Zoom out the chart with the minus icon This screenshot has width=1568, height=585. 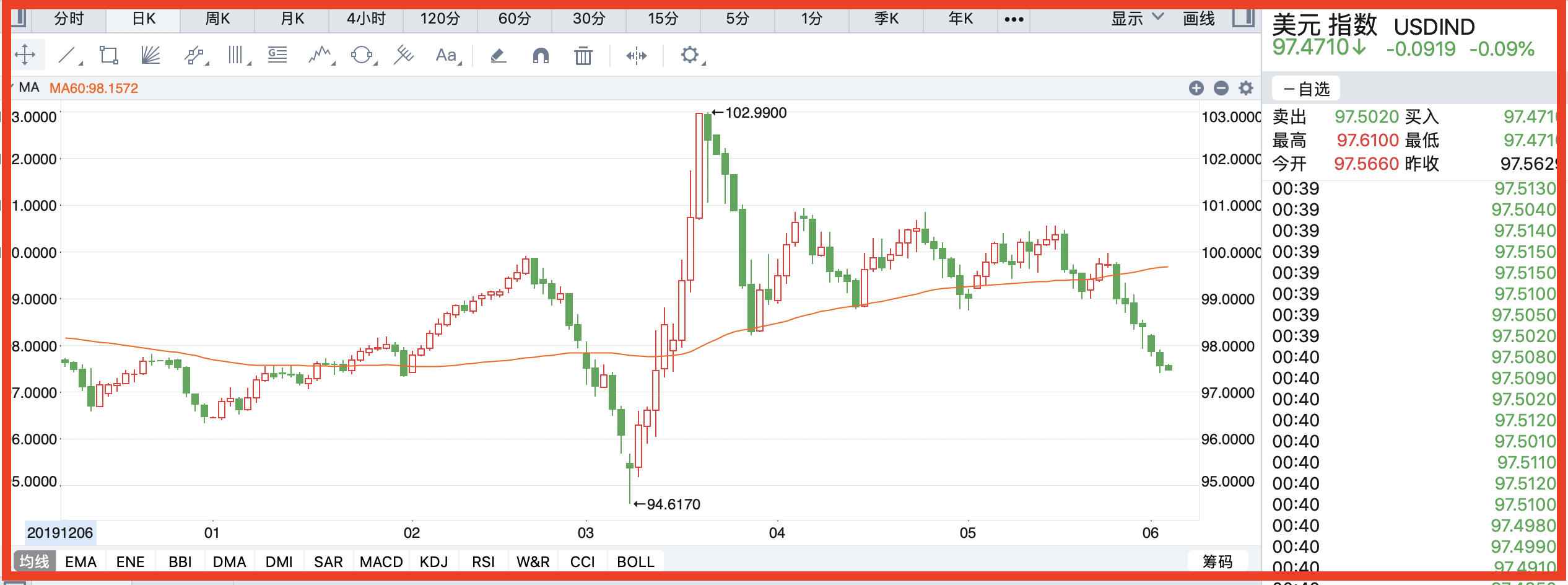point(1221,89)
